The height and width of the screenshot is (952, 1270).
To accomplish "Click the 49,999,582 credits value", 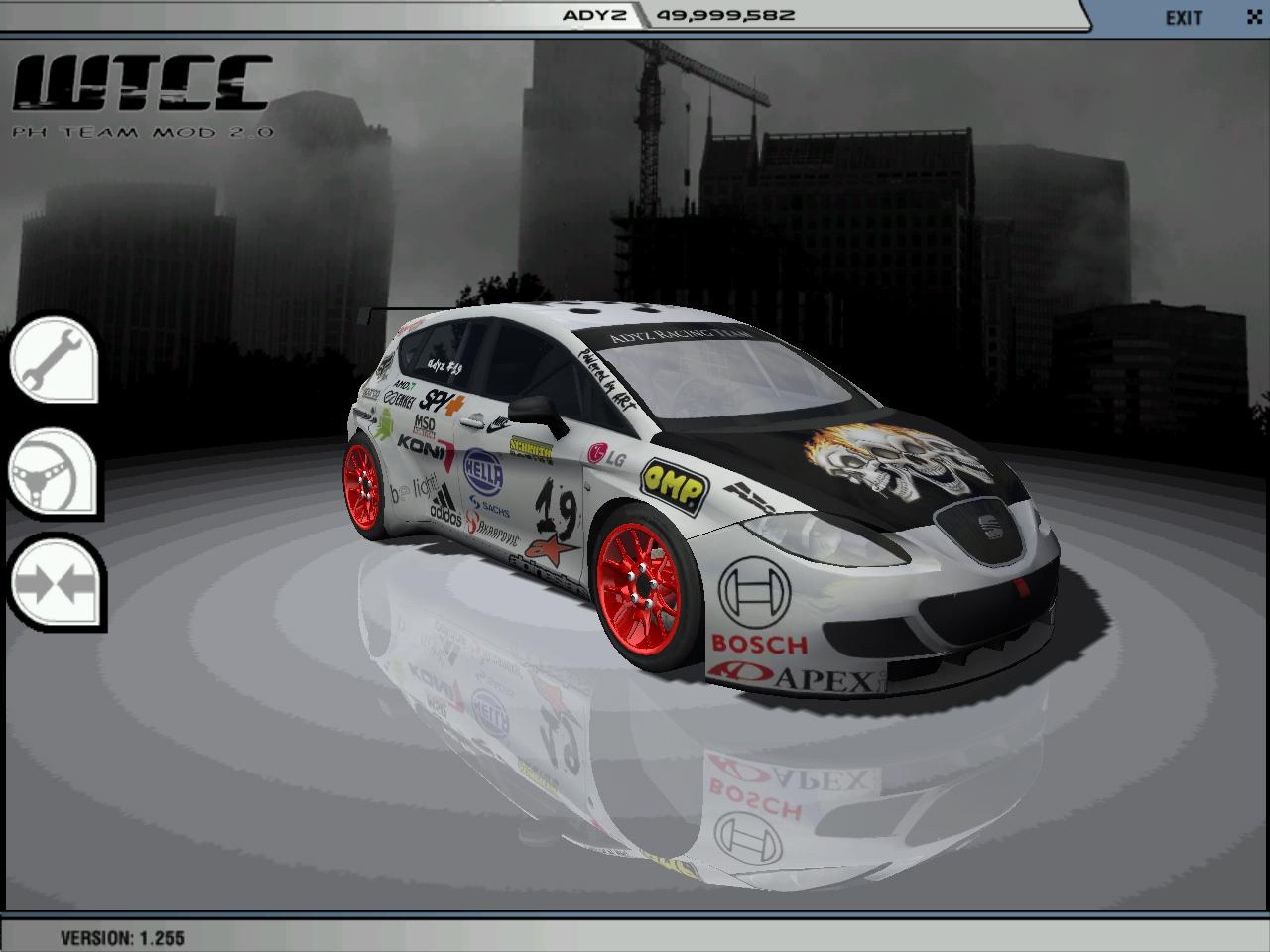I will [724, 15].
